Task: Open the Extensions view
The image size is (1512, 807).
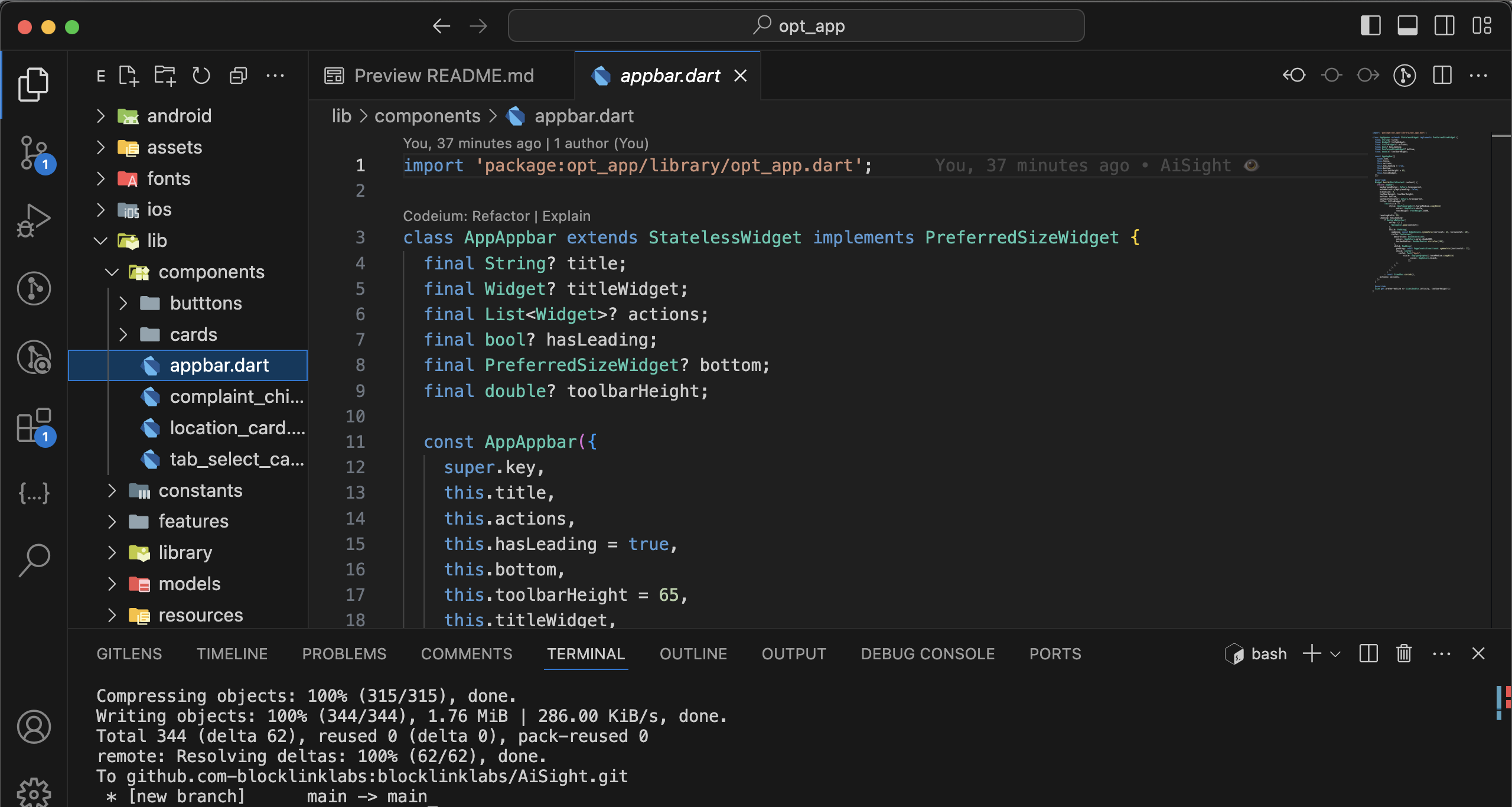Action: tap(34, 425)
